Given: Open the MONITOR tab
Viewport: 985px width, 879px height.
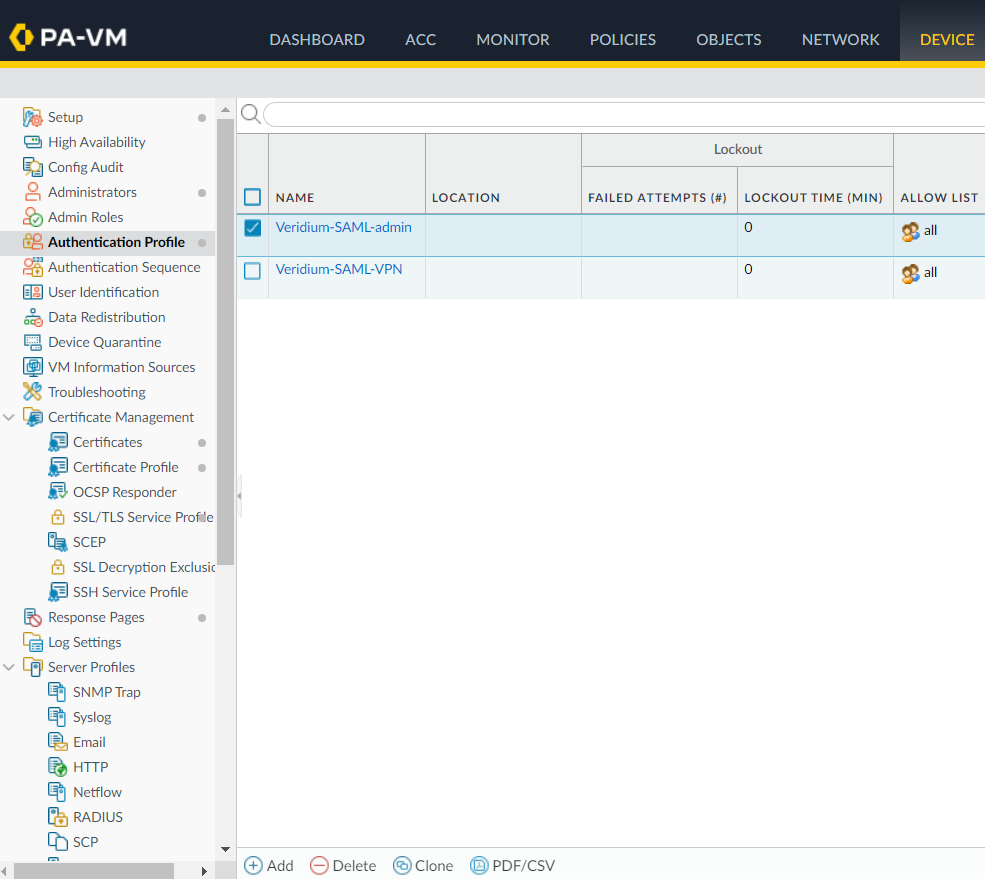Looking at the screenshot, I should click(512, 40).
